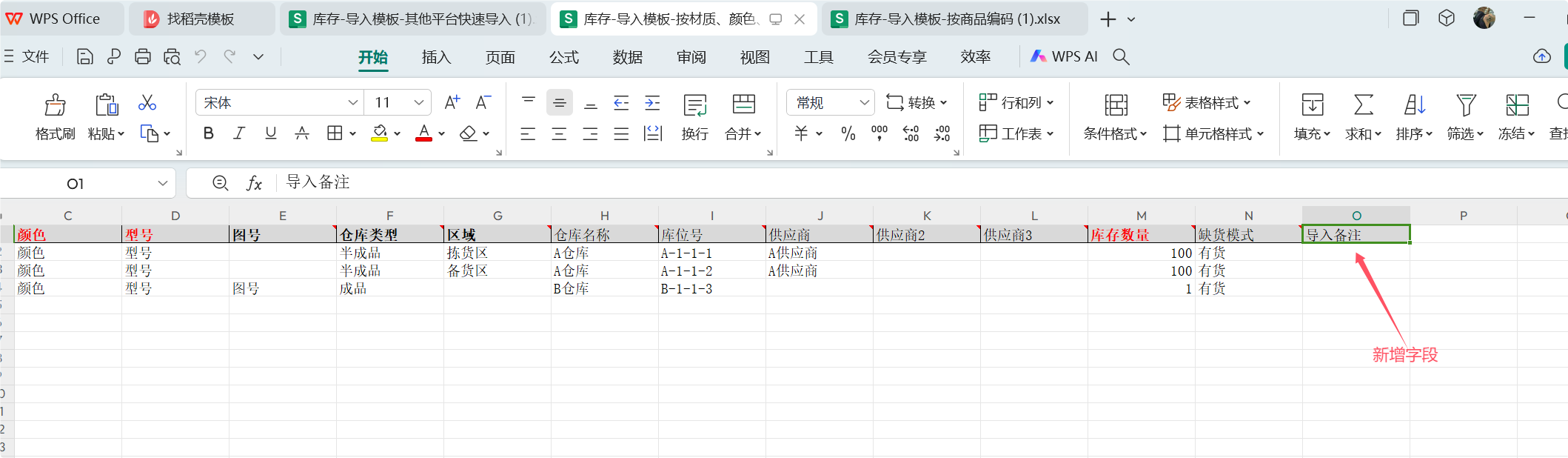Click the zoom magnifier icon in formula bar

point(220,183)
